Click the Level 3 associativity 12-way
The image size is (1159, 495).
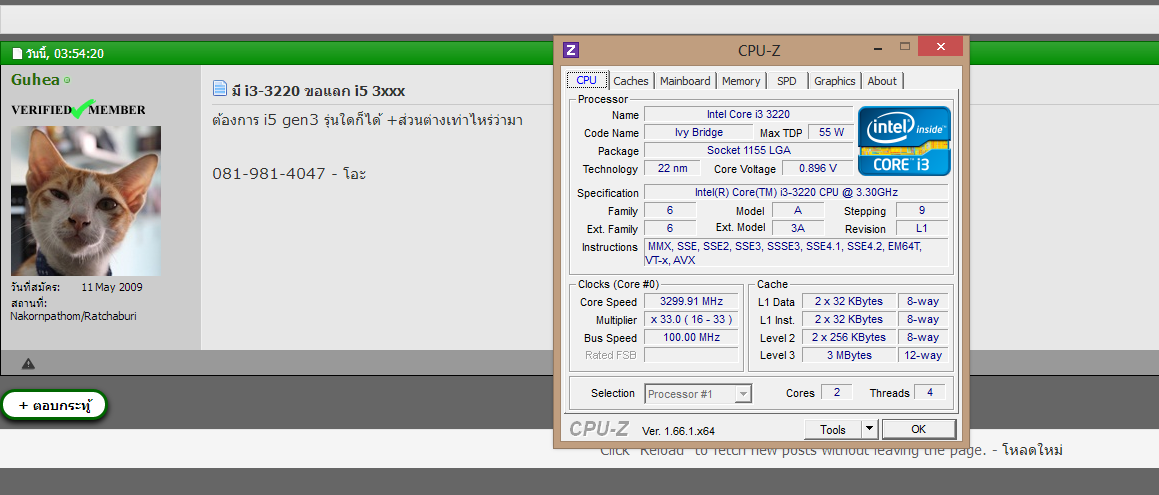tap(923, 355)
